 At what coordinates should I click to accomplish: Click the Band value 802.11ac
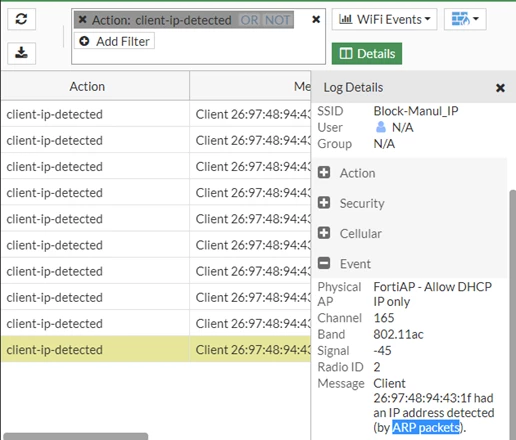click(398, 334)
